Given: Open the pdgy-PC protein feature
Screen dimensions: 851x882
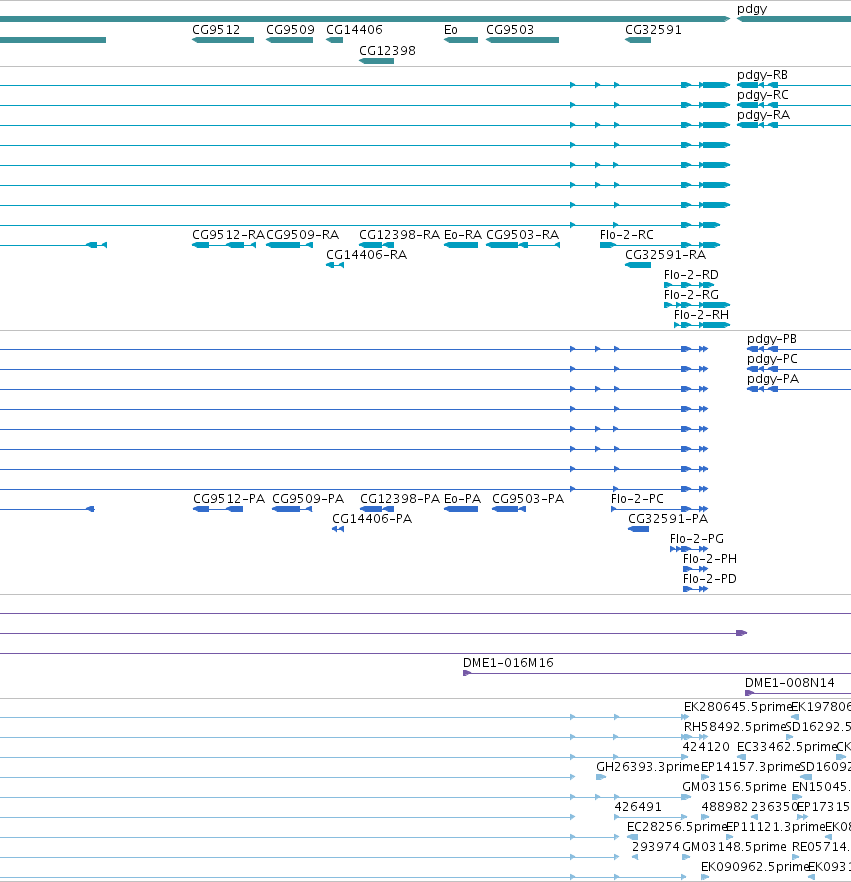Looking at the screenshot, I should (x=799, y=369).
